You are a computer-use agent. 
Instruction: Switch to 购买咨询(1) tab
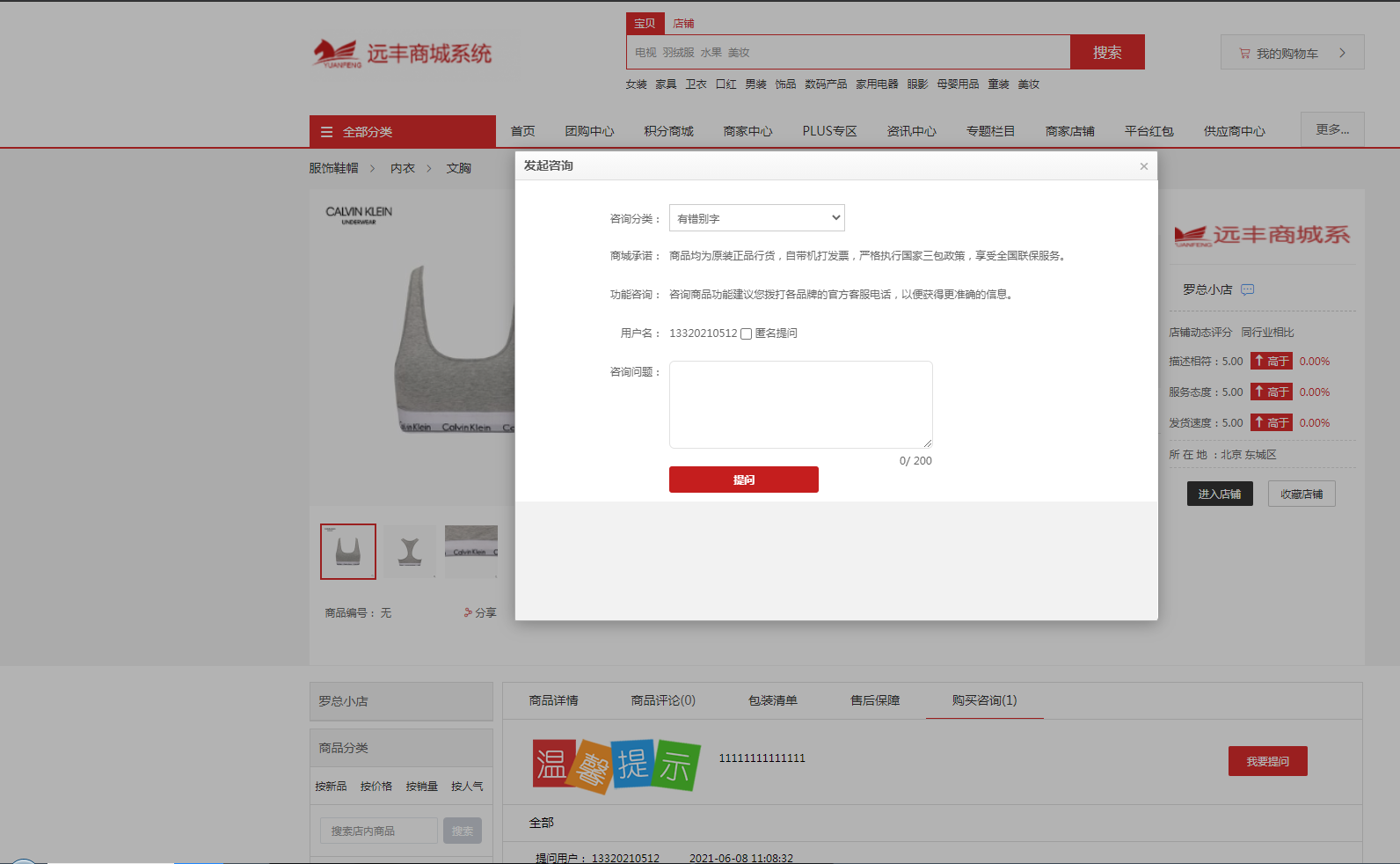(984, 700)
